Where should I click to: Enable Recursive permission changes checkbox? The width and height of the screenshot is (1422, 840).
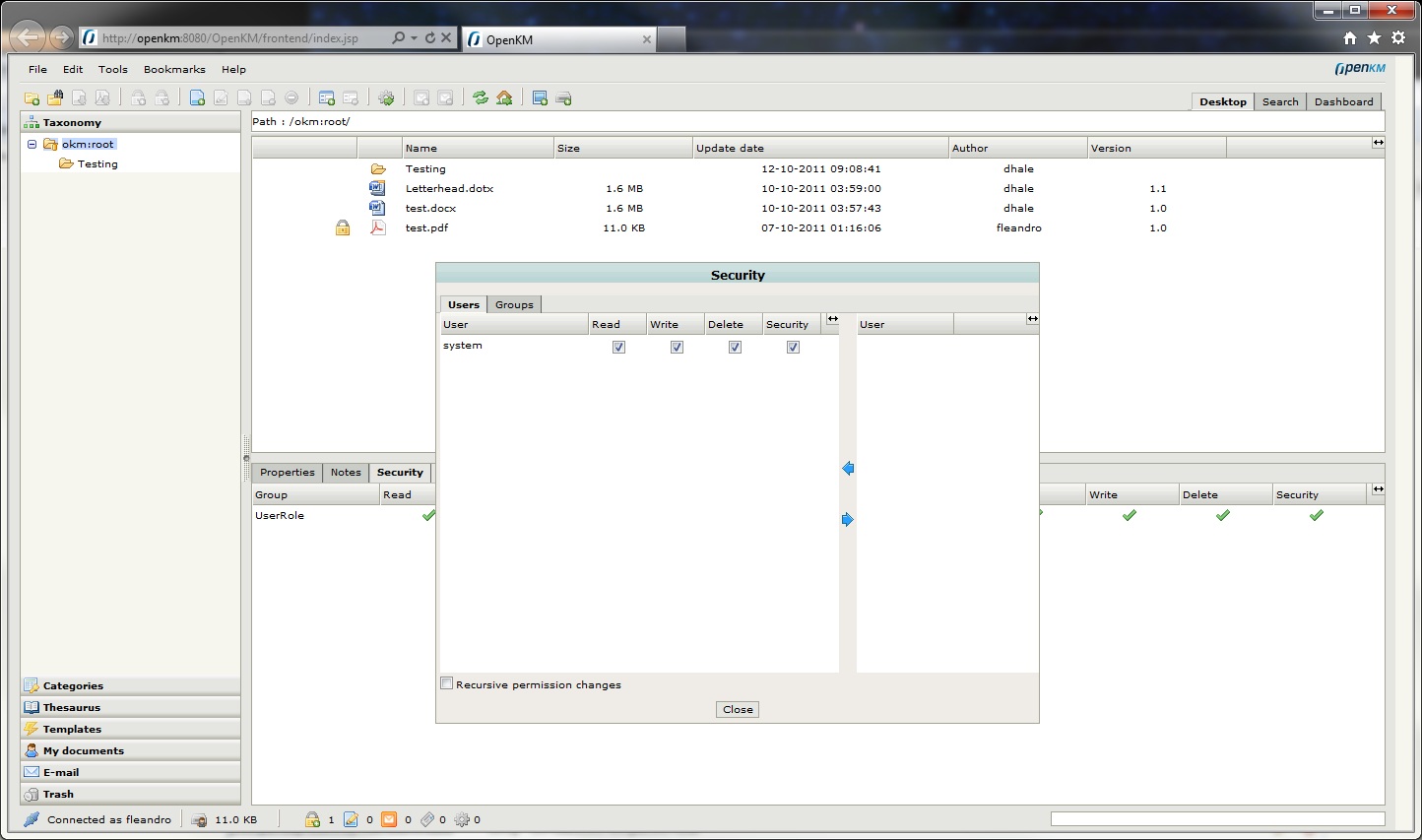click(447, 683)
